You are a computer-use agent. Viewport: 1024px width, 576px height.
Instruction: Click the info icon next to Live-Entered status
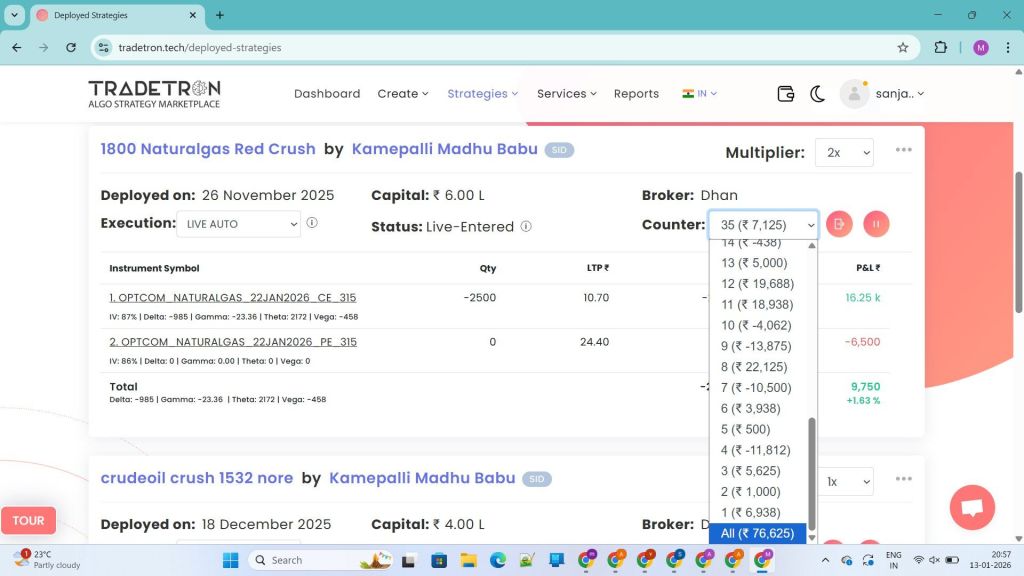click(x=526, y=227)
